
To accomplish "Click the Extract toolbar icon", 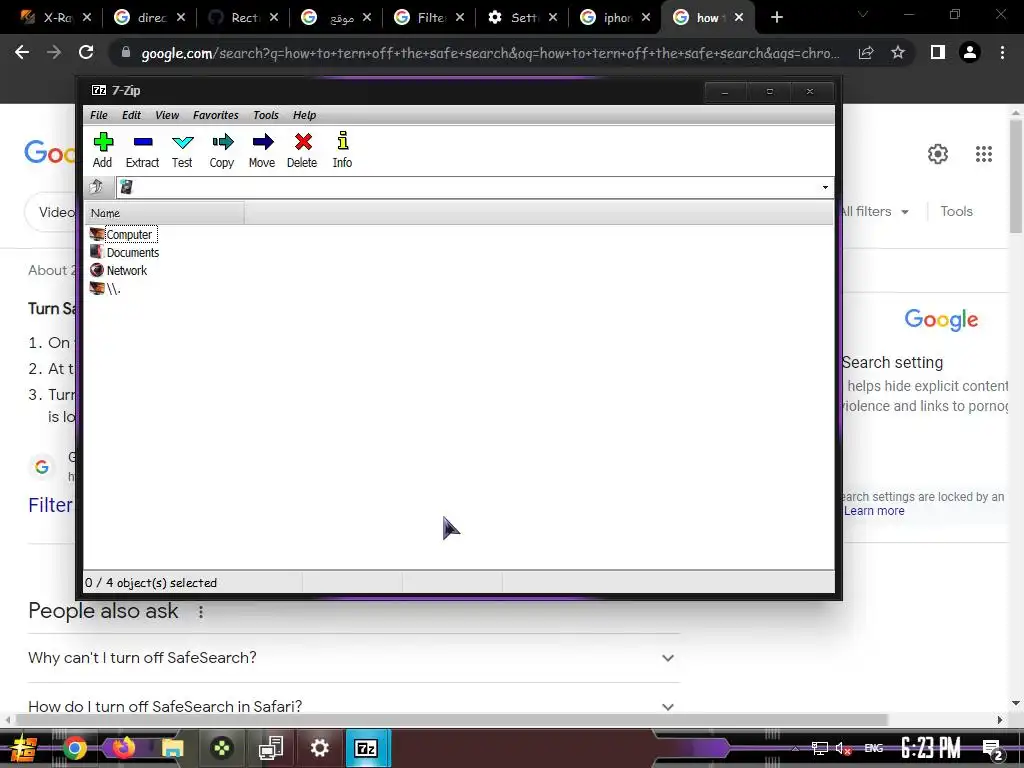I will pos(142,150).
